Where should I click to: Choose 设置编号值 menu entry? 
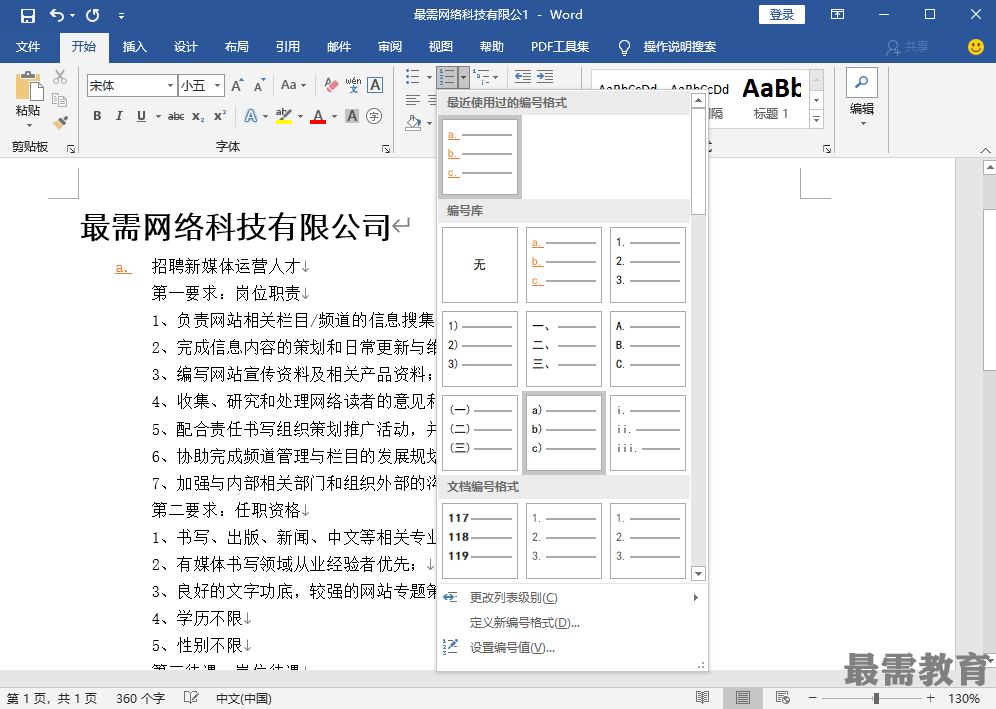(x=512, y=647)
